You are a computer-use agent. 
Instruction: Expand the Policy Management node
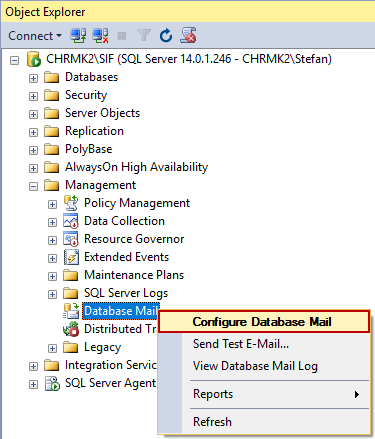click(52, 204)
